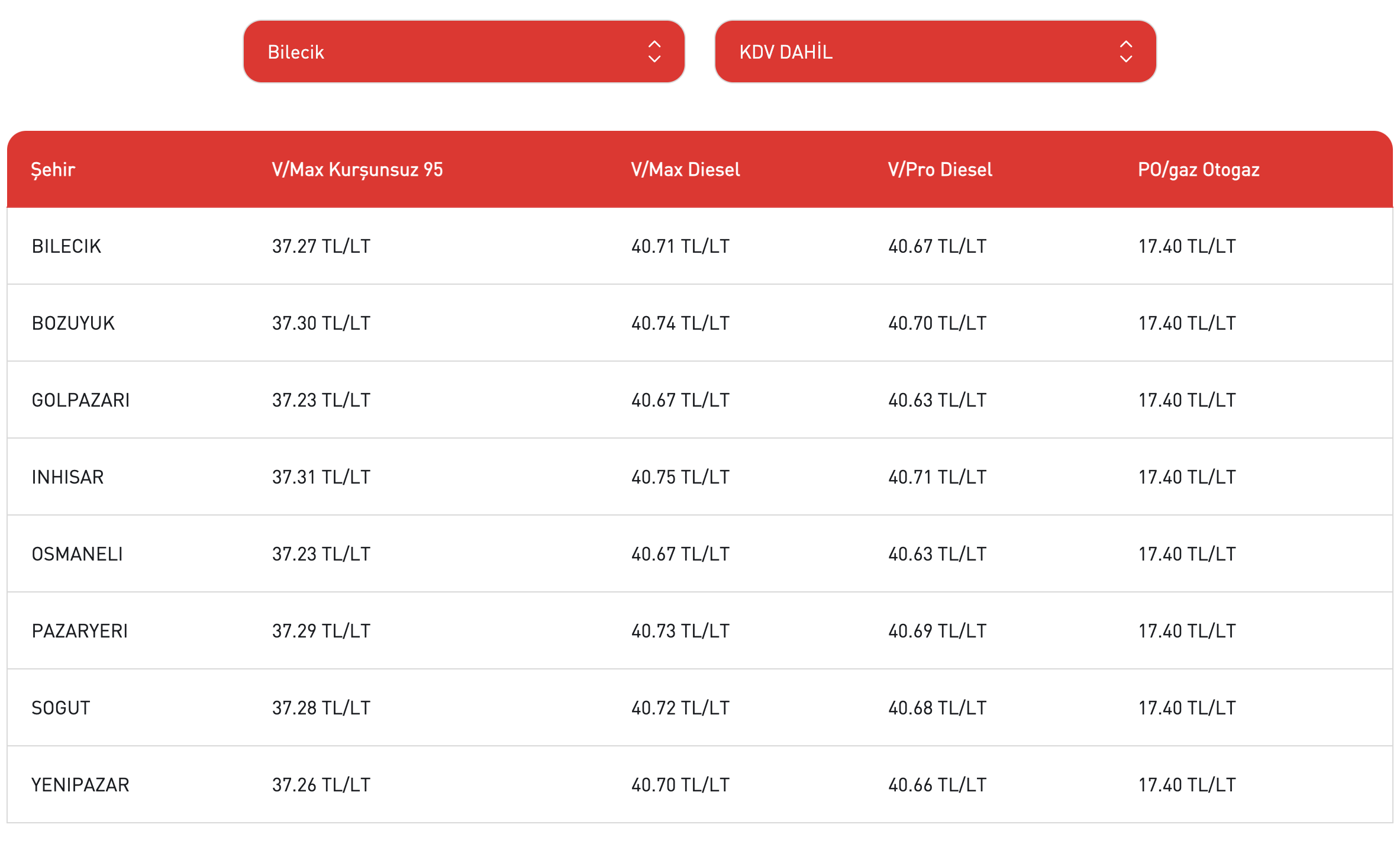
Task: Select the SOGUT row name
Action: point(61,708)
